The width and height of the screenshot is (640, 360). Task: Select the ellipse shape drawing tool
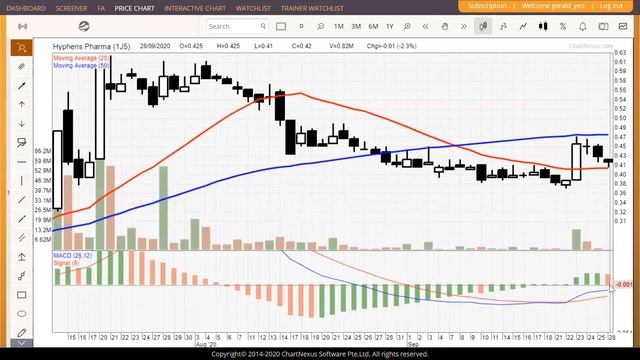[x=22, y=313]
